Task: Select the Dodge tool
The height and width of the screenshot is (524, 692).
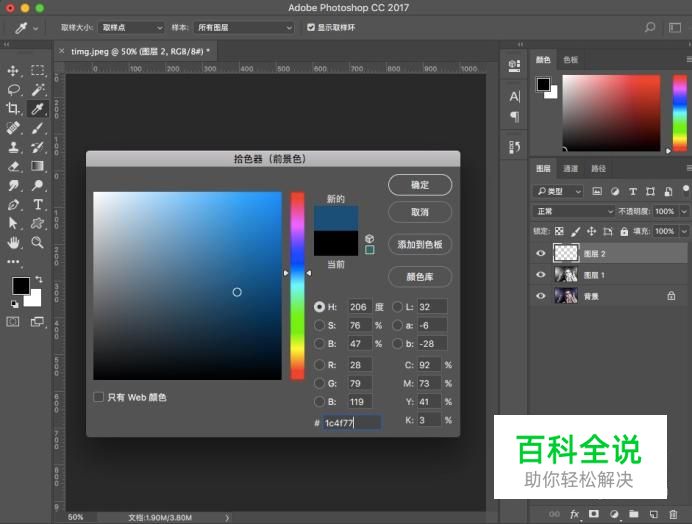Action: 38,185
